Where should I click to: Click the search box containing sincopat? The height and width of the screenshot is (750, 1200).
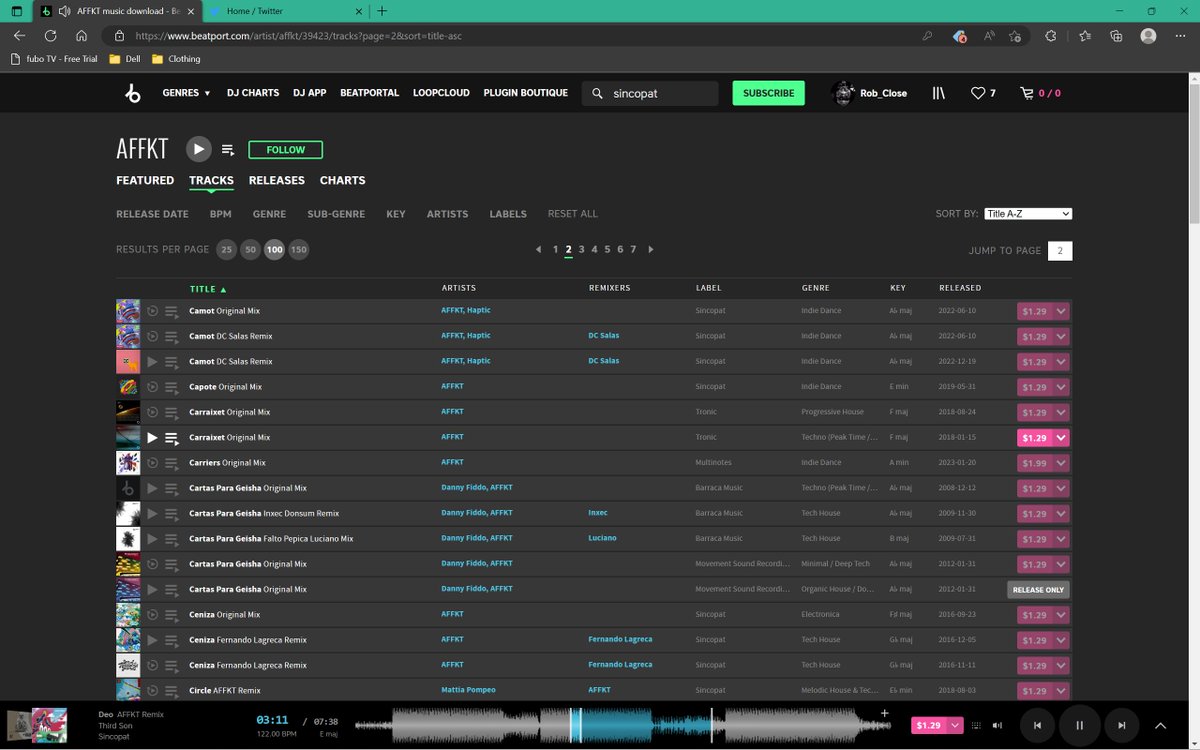click(x=650, y=93)
